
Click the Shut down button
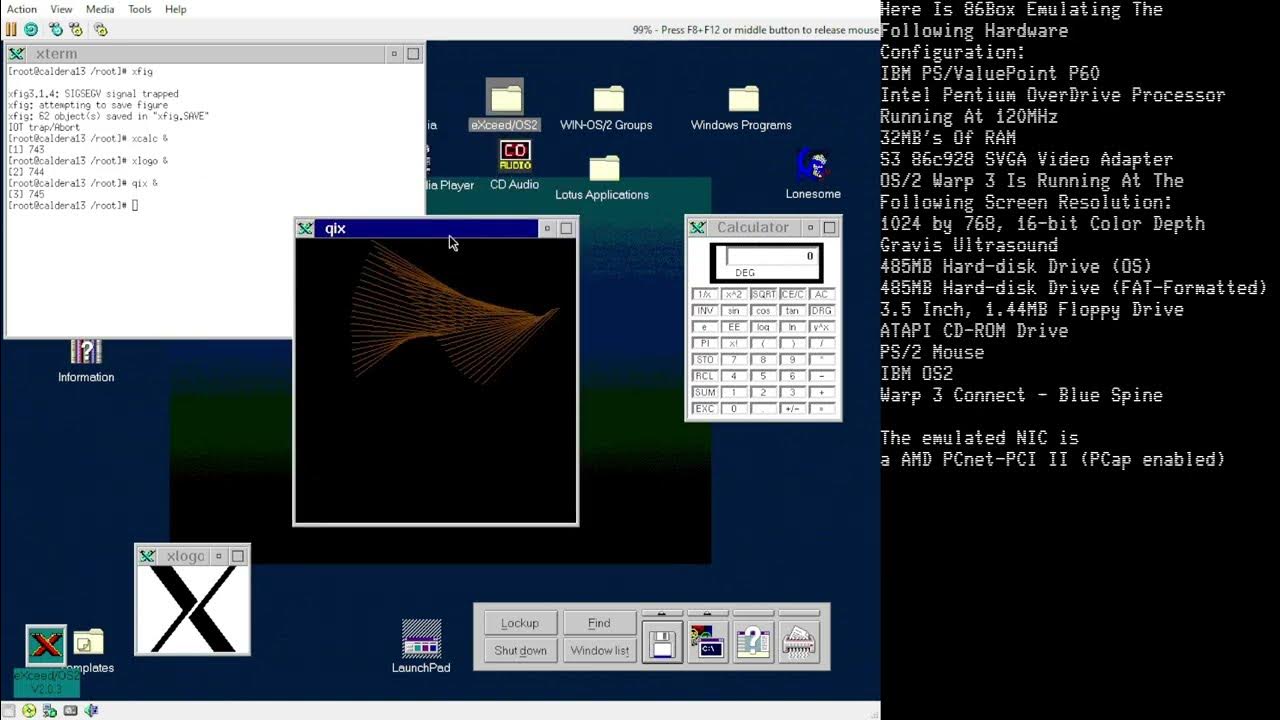click(520, 650)
